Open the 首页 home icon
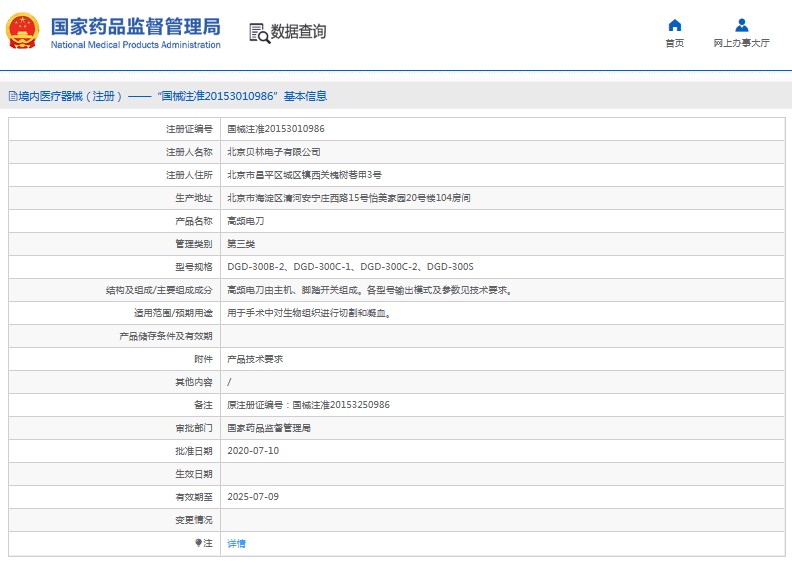The width and height of the screenshot is (792, 563). pyautogui.click(x=675, y=25)
